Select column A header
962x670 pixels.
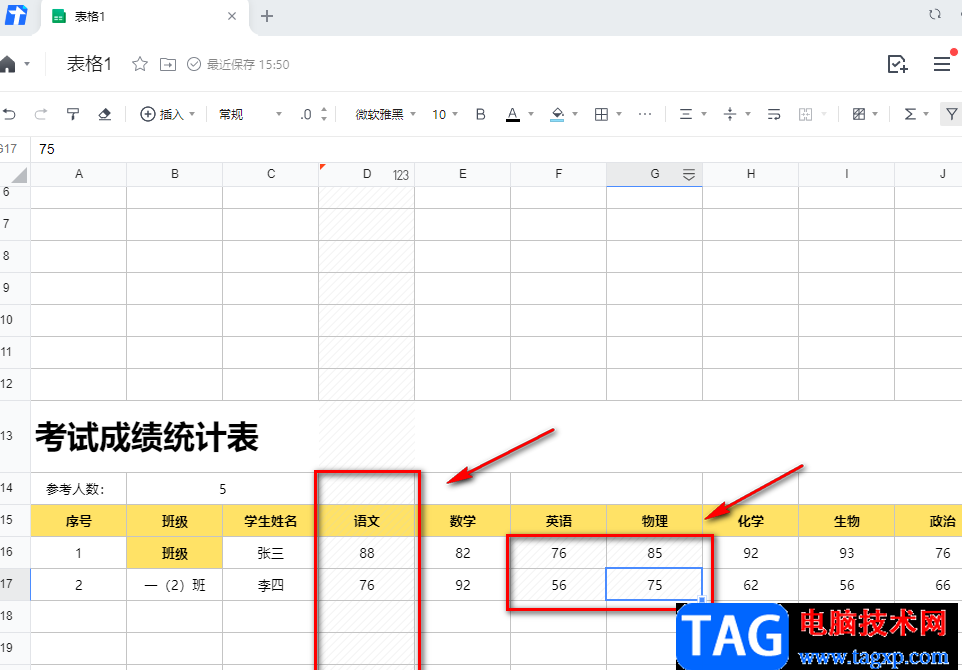(x=79, y=174)
